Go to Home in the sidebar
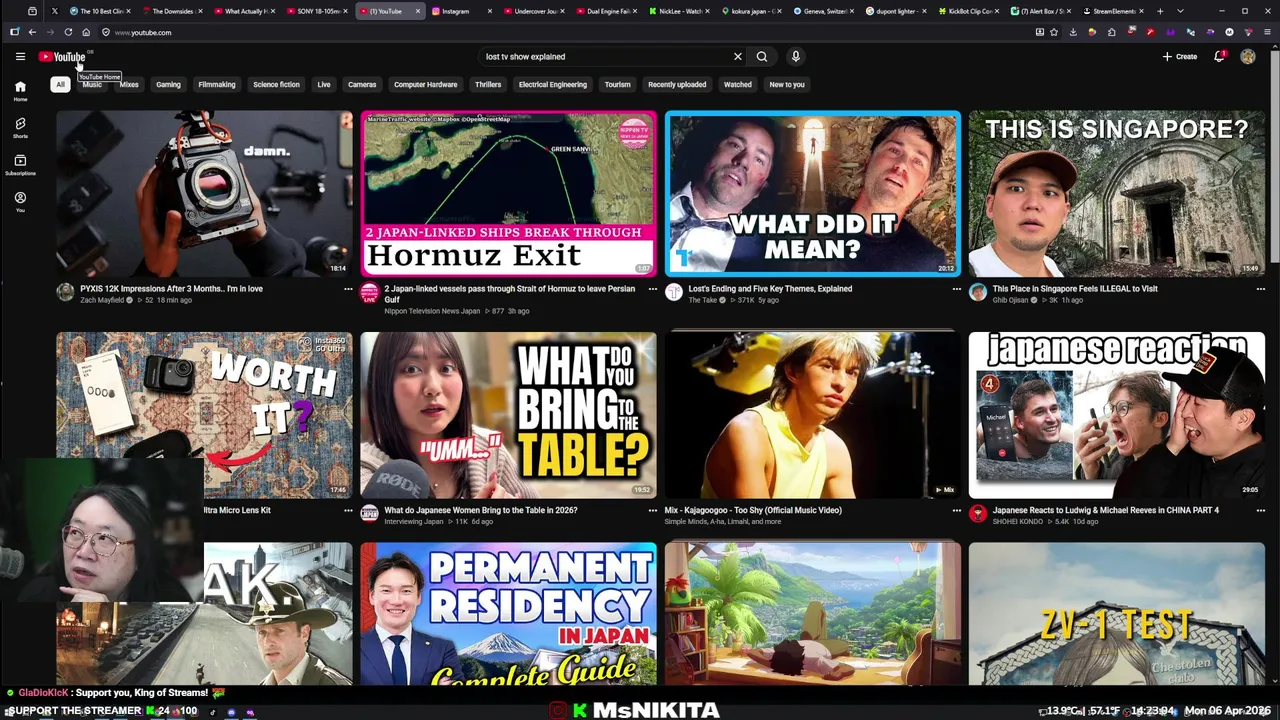 20,91
